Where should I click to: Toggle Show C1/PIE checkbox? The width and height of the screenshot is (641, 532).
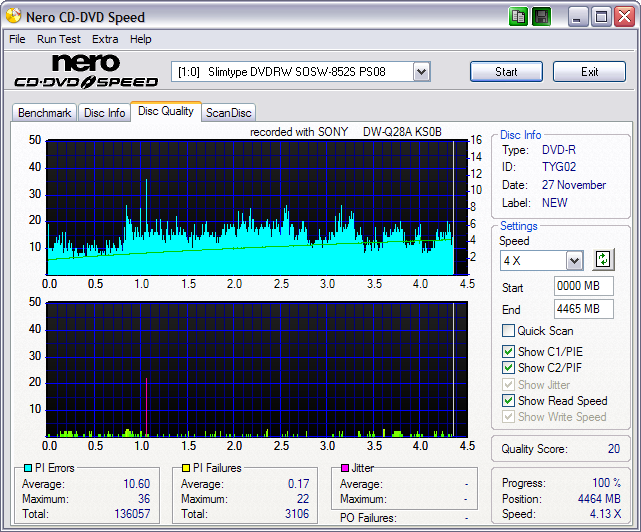click(509, 352)
